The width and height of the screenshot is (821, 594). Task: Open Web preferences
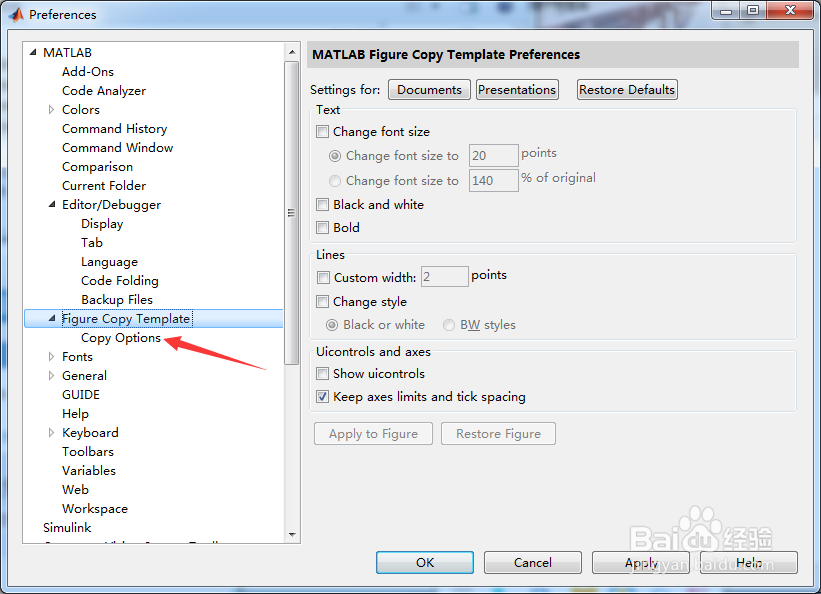click(x=75, y=490)
